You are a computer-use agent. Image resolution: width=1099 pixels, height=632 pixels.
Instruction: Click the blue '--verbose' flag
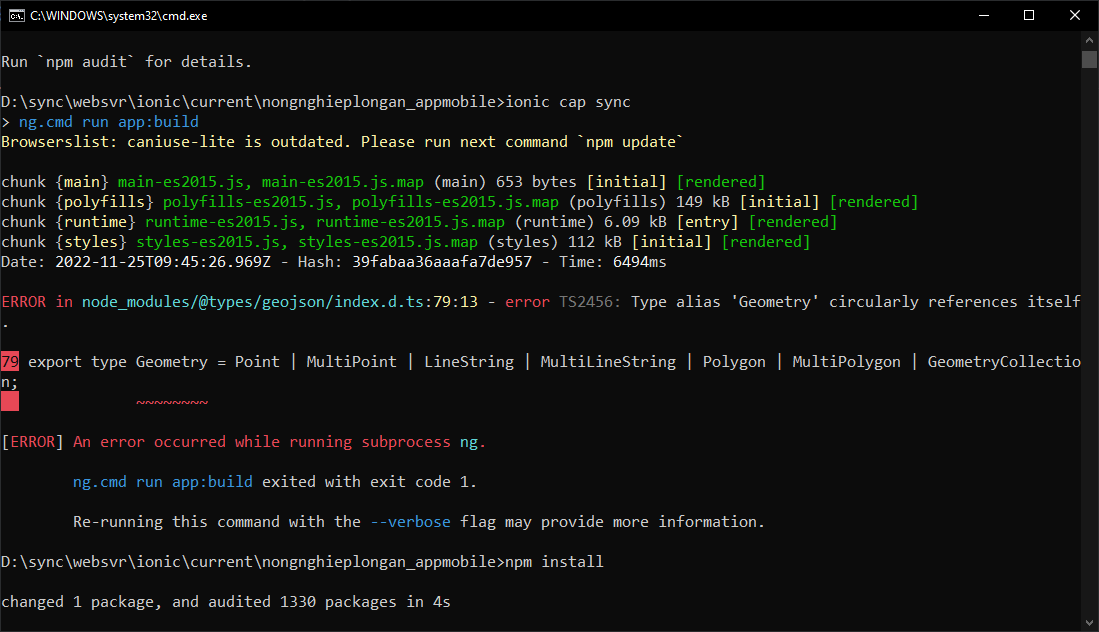tap(410, 522)
